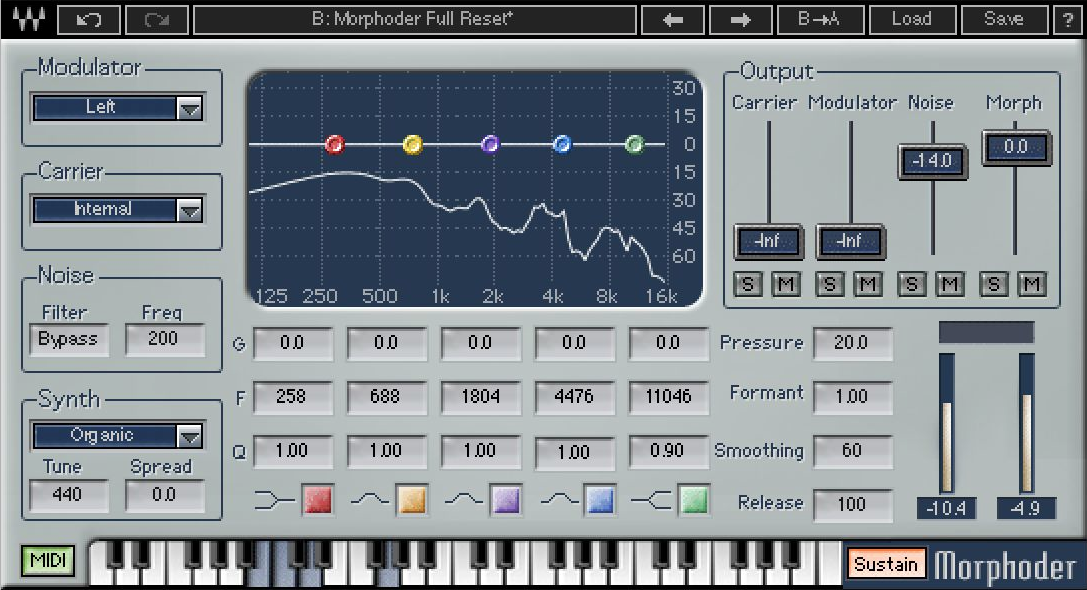Select the red EQ band marker
This screenshot has height=590, width=1087.
335,144
